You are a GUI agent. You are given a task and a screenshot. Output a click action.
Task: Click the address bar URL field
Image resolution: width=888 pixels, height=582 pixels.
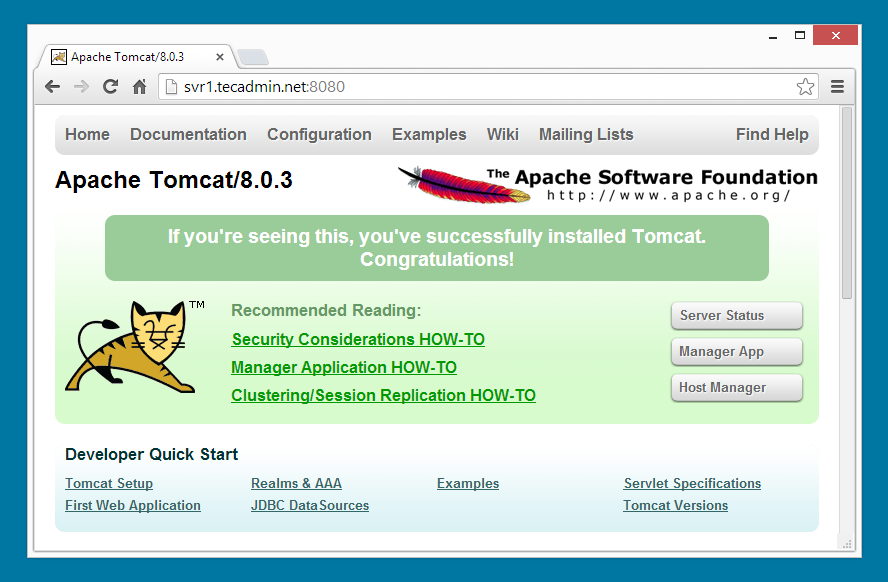(x=480, y=87)
